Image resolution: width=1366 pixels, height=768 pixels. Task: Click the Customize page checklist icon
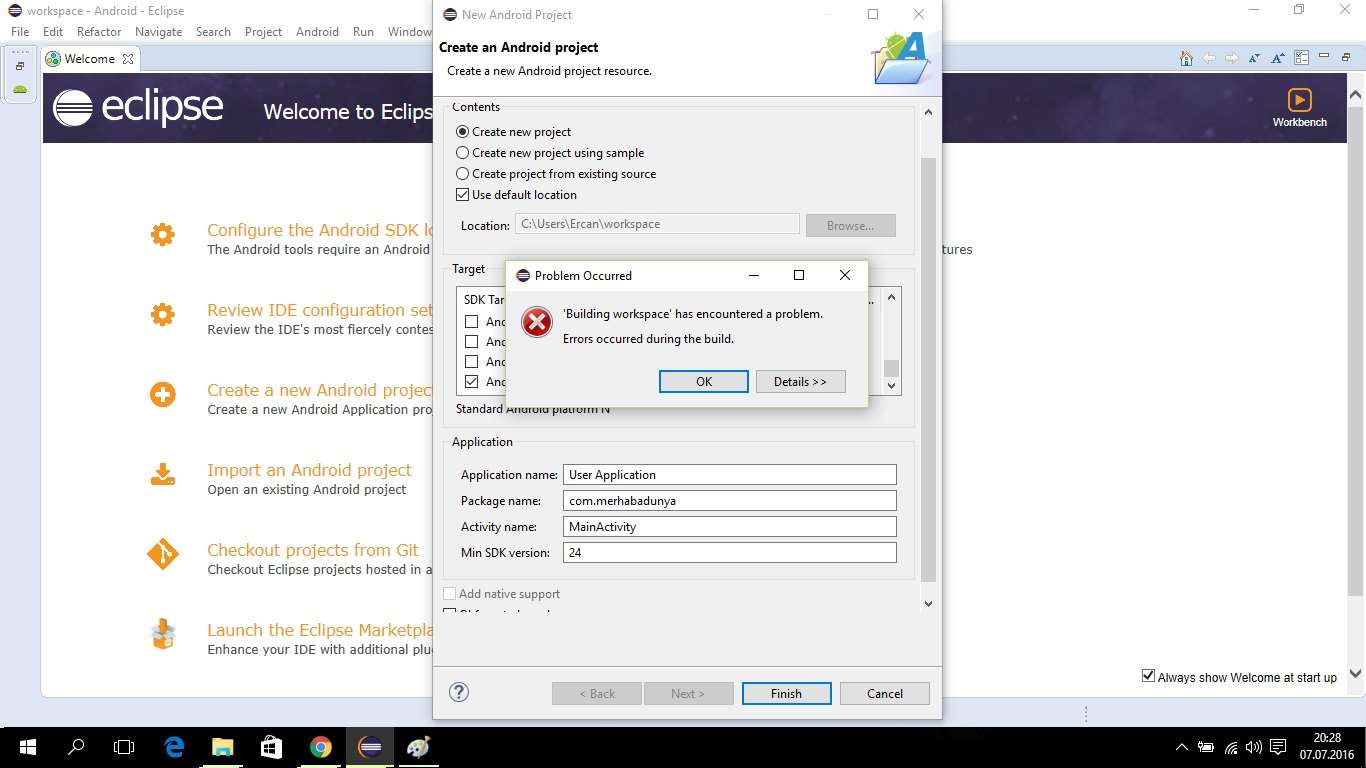1301,58
